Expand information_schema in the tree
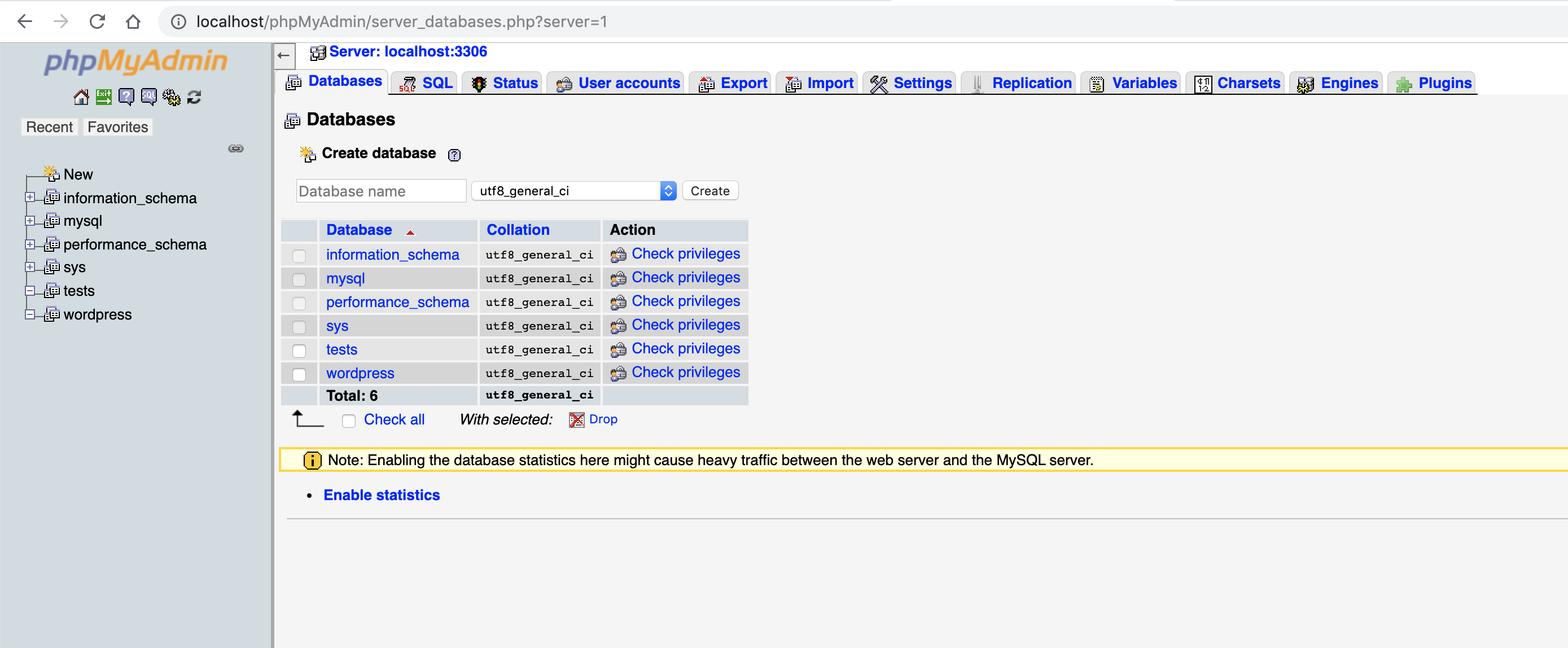 29,197
